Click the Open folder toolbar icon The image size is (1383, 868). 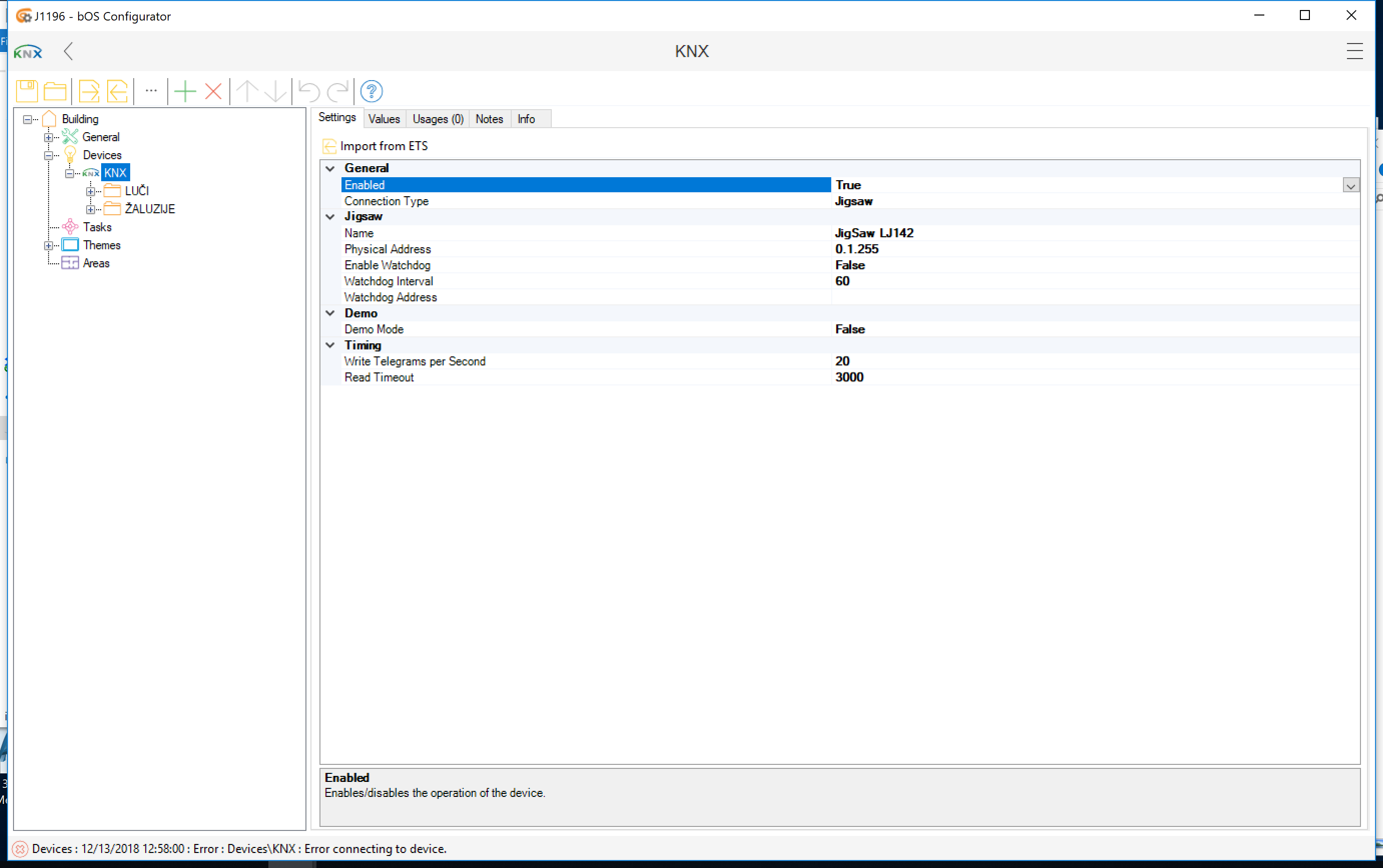coord(55,91)
